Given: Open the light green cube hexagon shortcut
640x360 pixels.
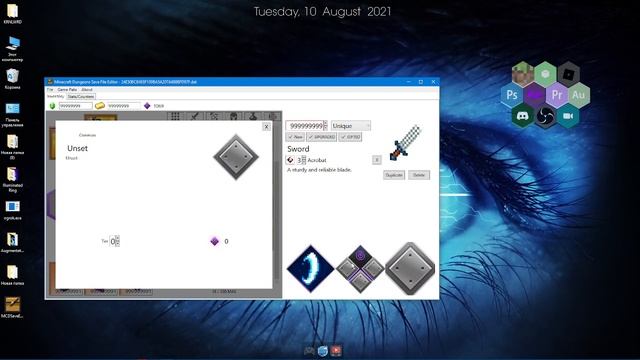Looking at the screenshot, I should [x=545, y=73].
